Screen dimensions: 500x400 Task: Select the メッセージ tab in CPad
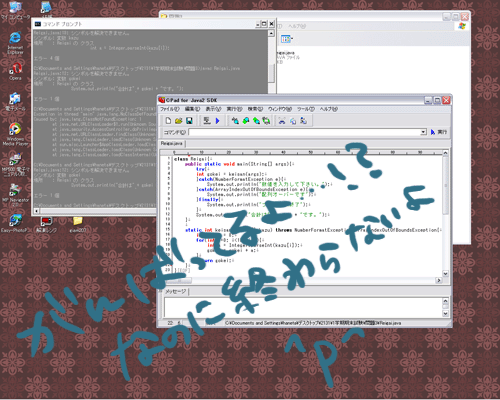(x=176, y=291)
